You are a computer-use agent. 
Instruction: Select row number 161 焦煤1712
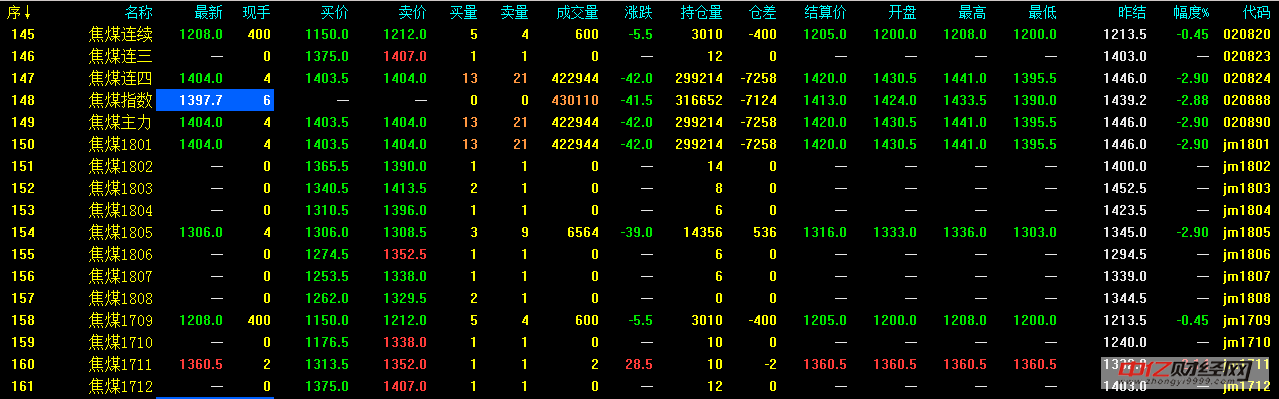639,386
